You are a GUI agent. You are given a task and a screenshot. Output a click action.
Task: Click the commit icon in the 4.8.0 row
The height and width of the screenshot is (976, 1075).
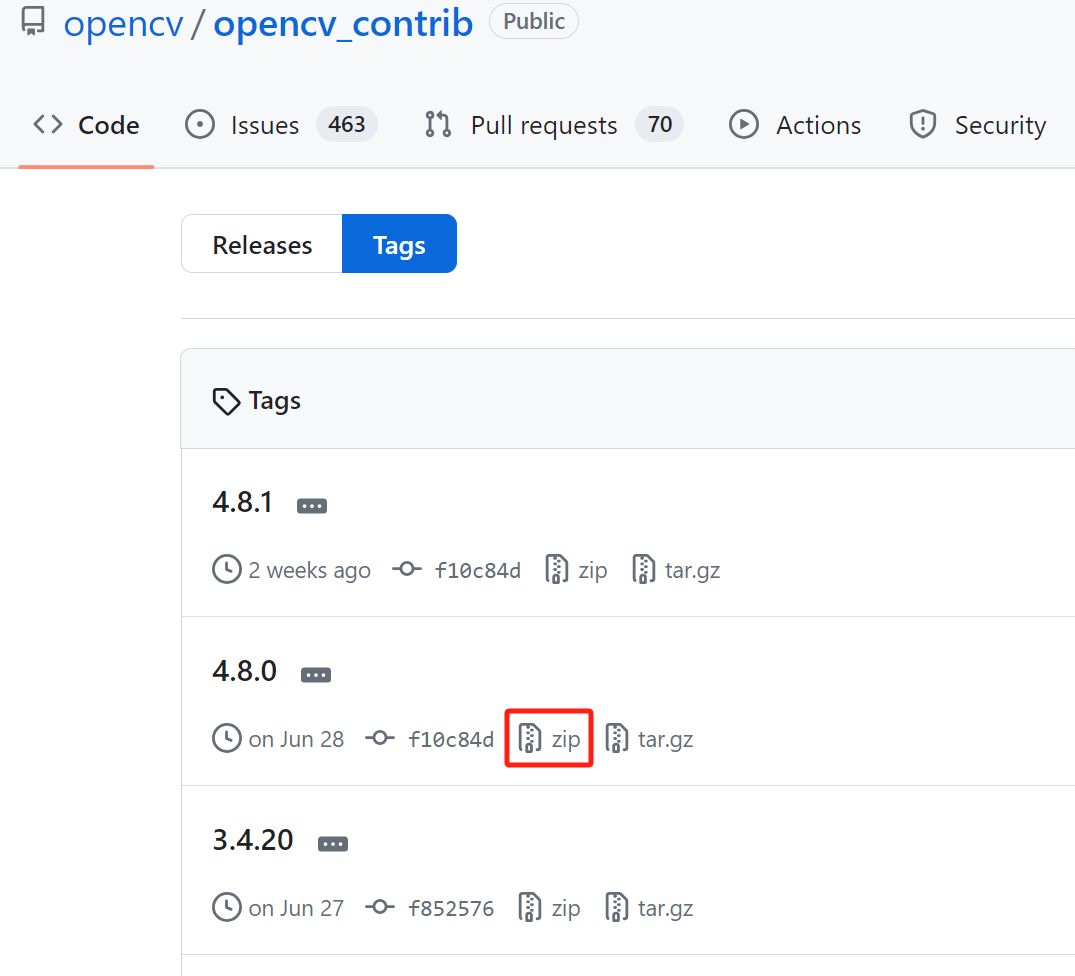click(381, 738)
